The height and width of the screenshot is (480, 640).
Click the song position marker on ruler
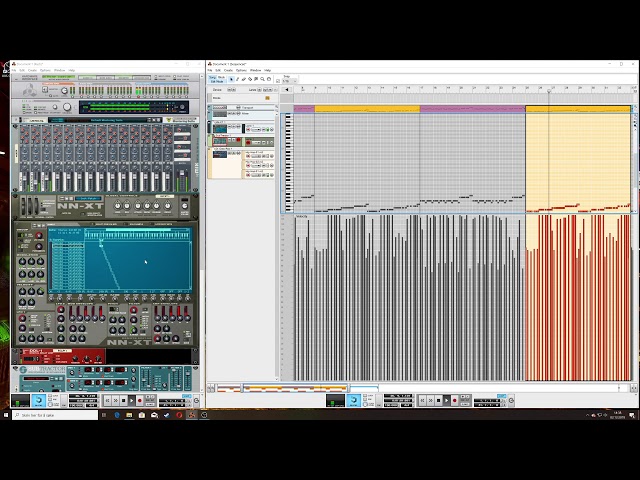pos(549,91)
